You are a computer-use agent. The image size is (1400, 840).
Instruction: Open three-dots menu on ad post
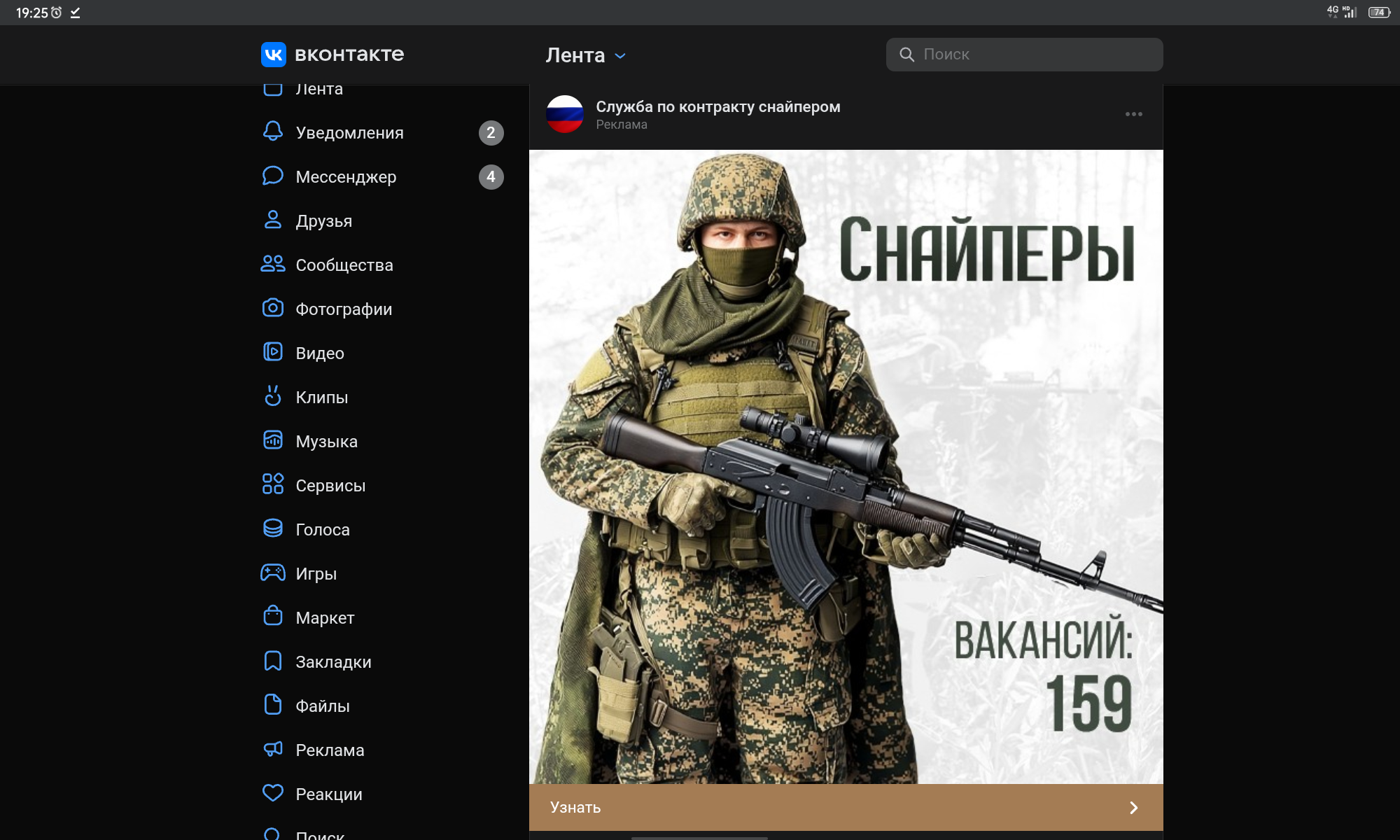point(1133,114)
